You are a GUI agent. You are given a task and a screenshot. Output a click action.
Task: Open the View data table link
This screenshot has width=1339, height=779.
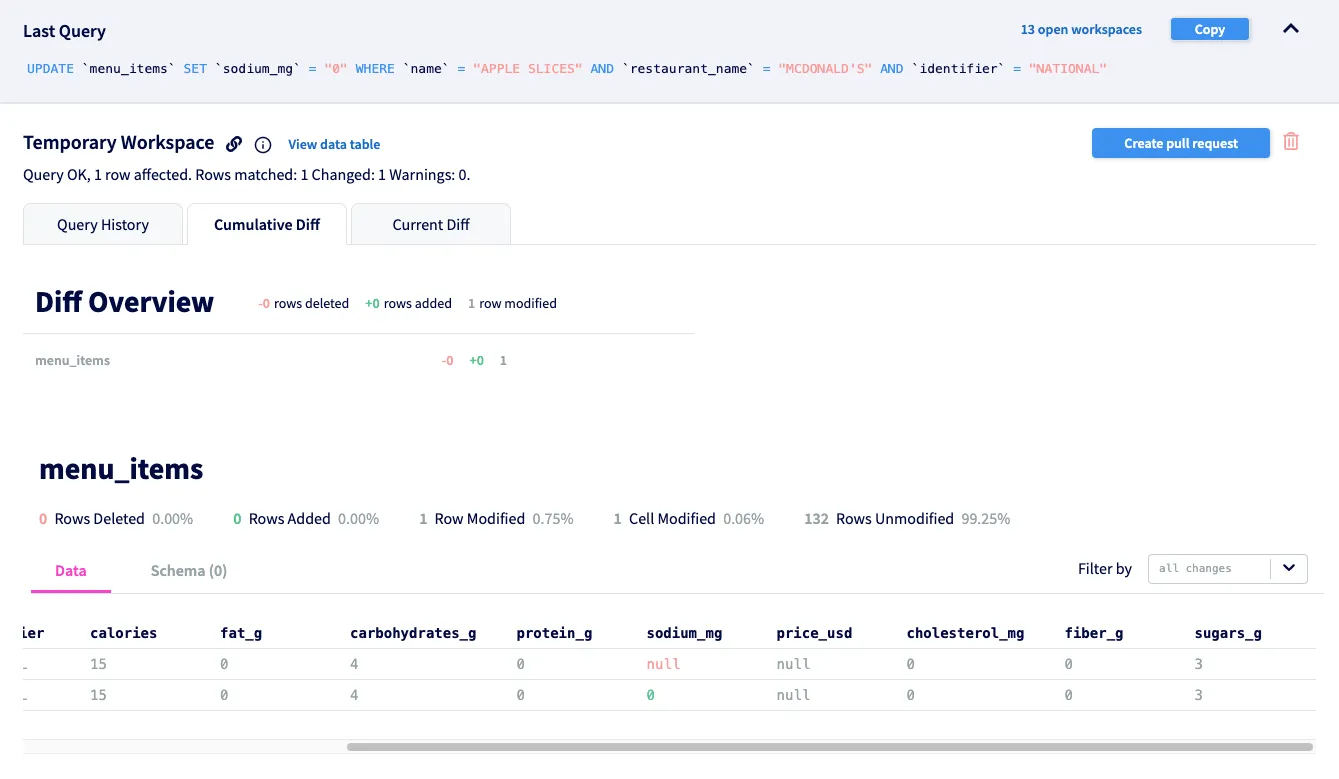[334, 145]
